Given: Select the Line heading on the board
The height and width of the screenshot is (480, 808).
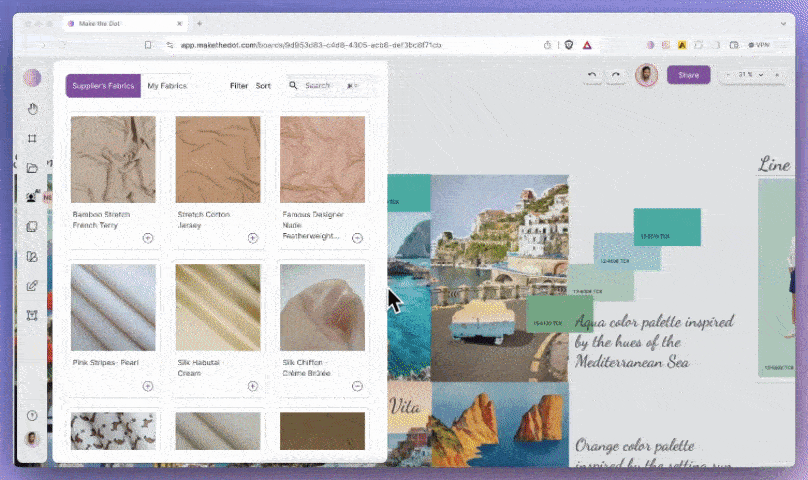Looking at the screenshot, I should coord(774,164).
